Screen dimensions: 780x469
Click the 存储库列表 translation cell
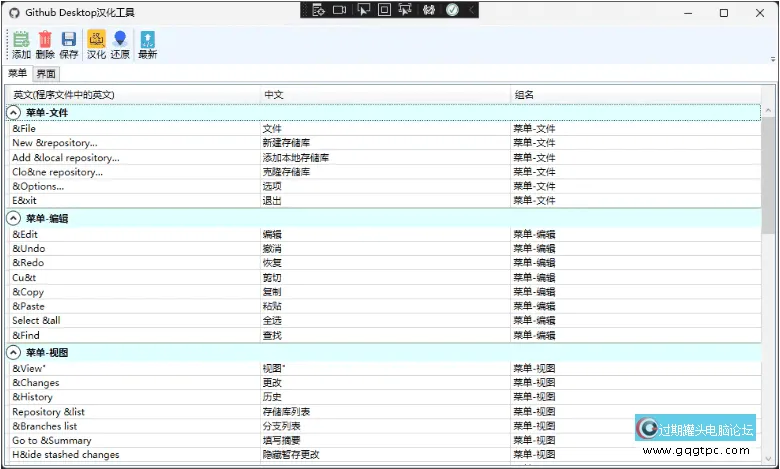[386, 412]
